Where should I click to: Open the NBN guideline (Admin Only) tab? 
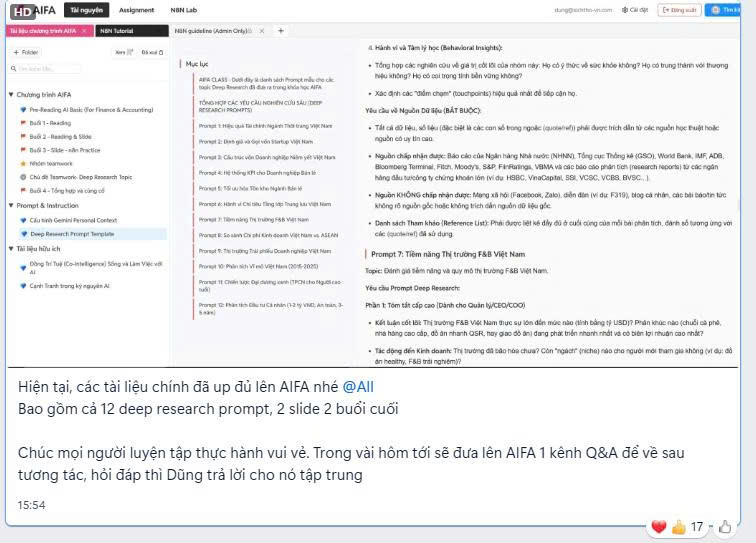pyautogui.click(x=213, y=31)
